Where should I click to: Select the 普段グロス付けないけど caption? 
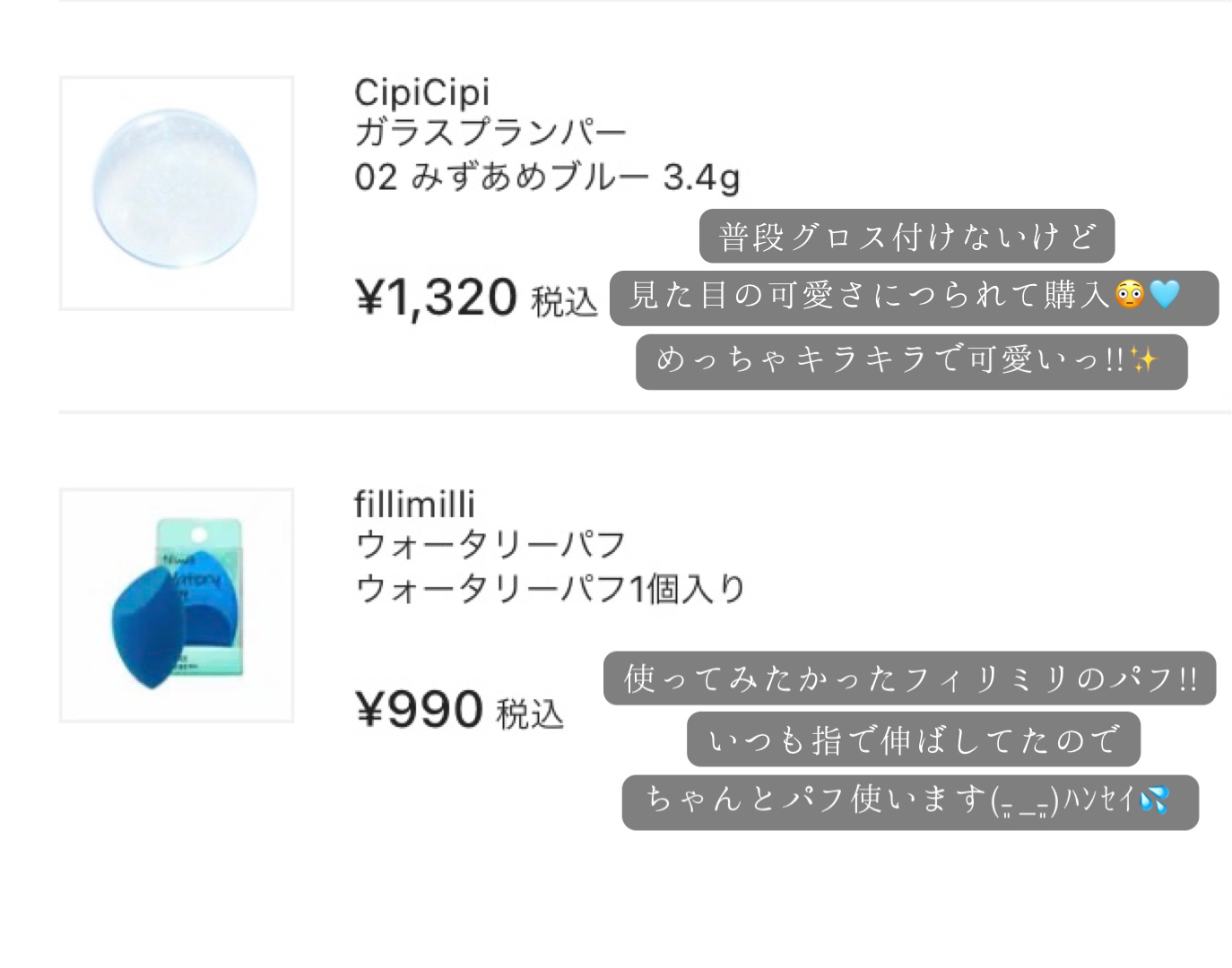(x=906, y=237)
